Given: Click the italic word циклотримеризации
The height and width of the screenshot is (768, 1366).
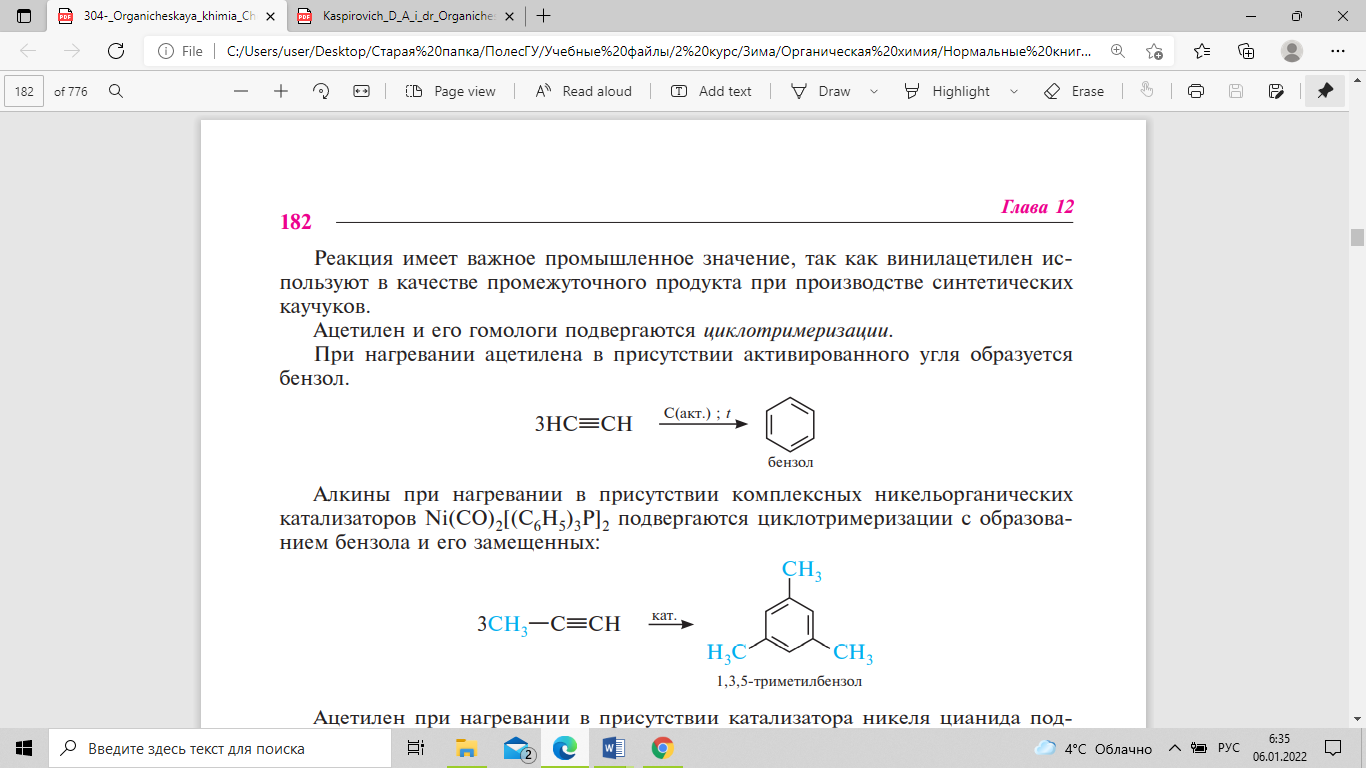Looking at the screenshot, I should 795,330.
